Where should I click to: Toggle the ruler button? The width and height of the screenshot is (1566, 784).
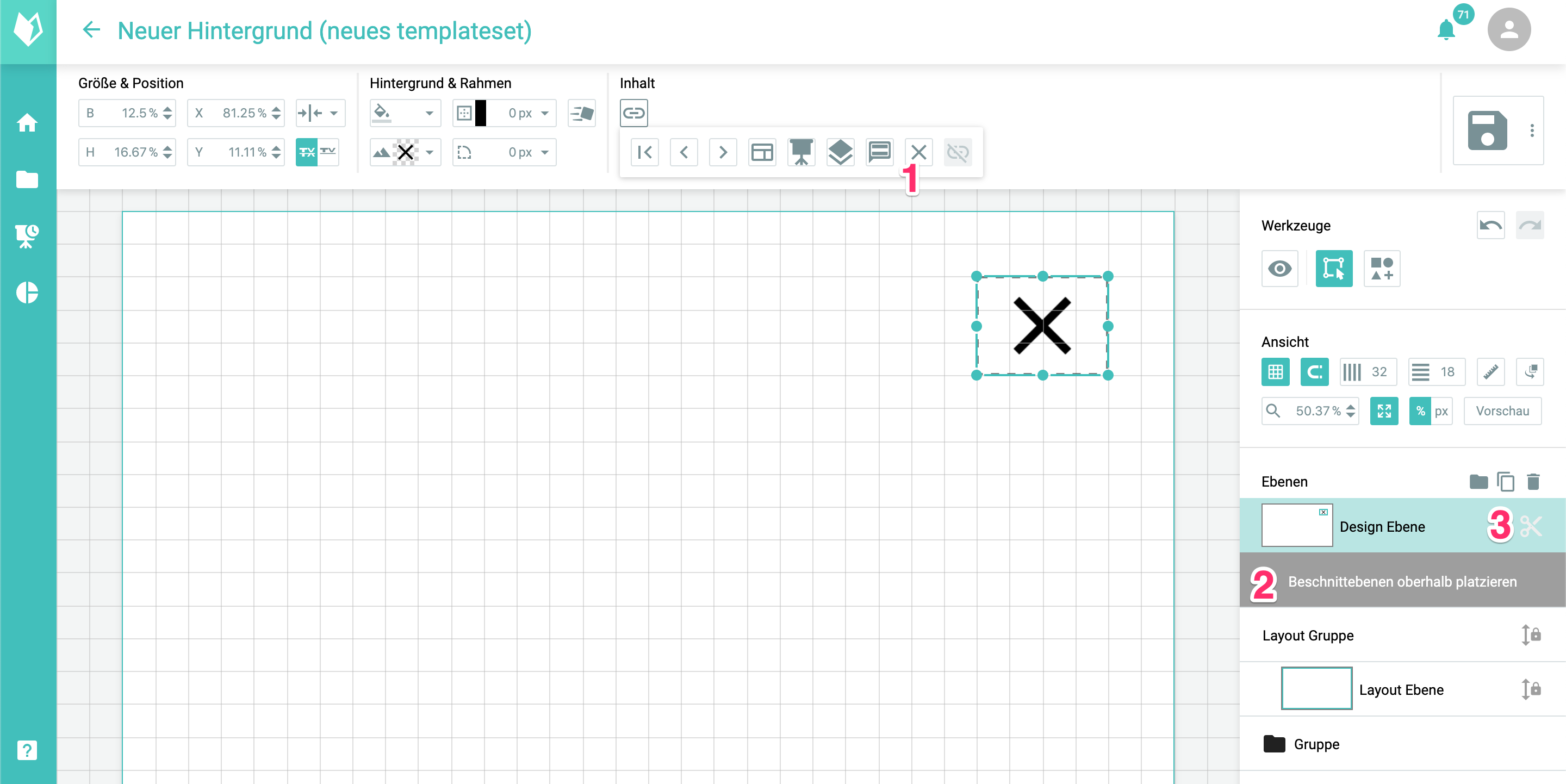pos(1490,372)
